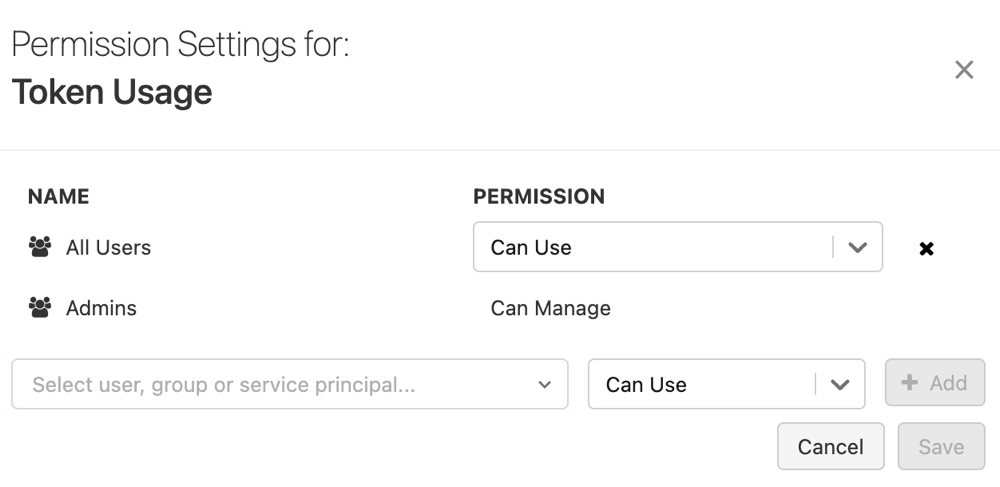Expand the user, group or service principal list
This screenshot has height=487, width=1000.
pos(545,385)
